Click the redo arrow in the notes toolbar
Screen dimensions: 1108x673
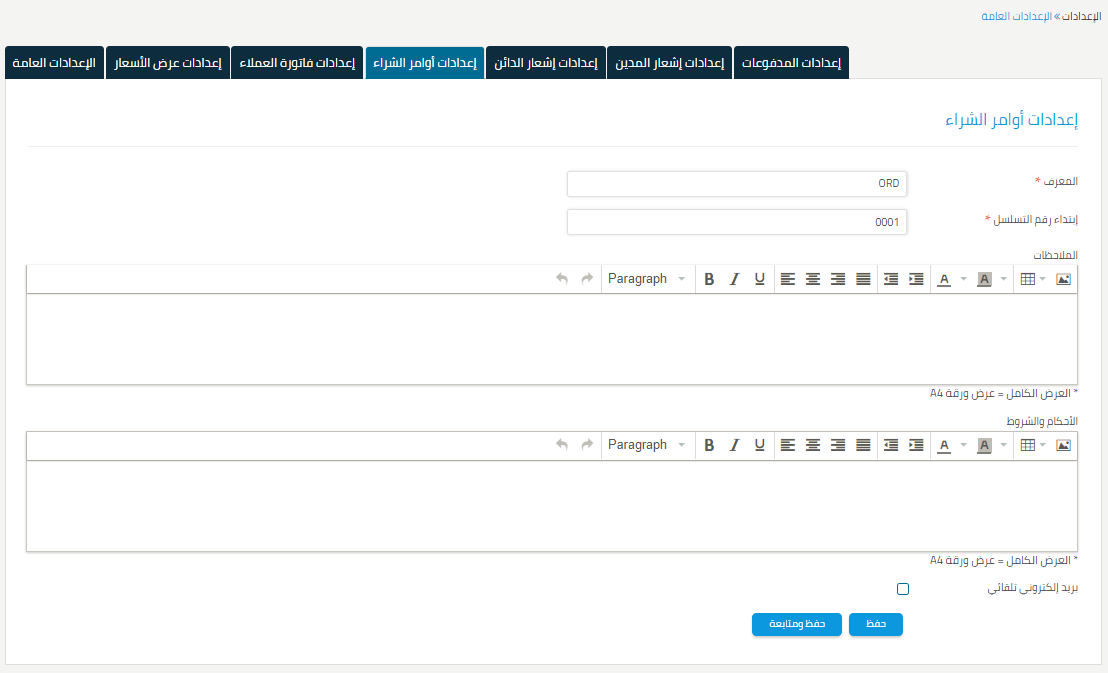click(586, 279)
